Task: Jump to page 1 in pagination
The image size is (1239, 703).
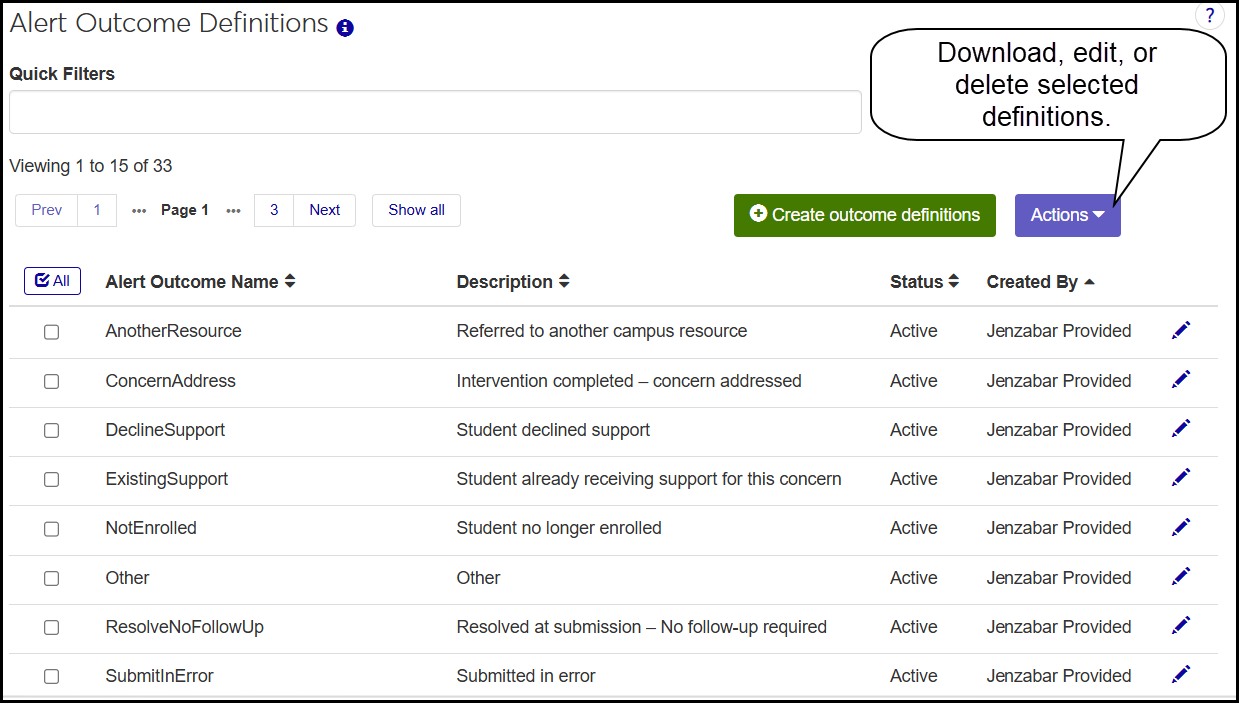Action: [97, 210]
